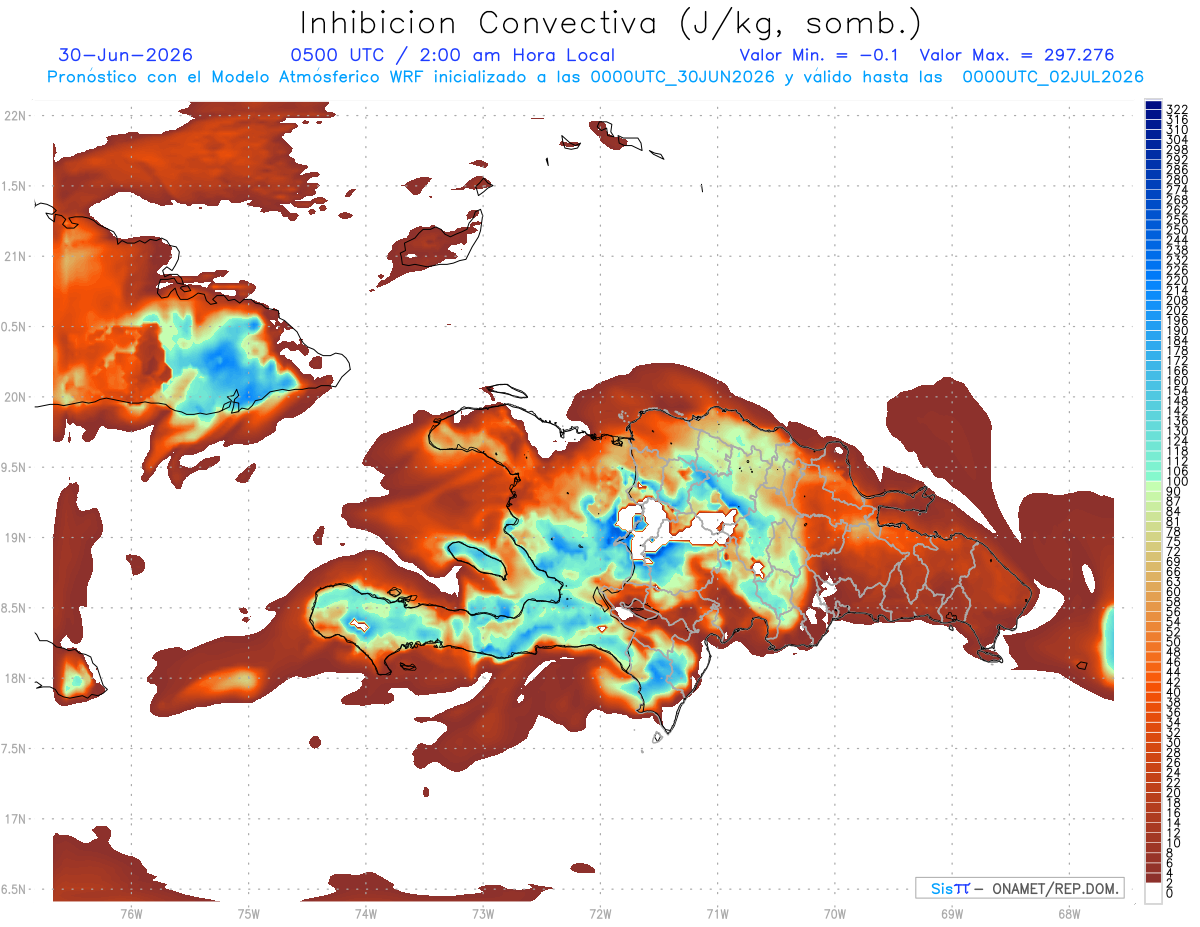Viewport: 1200px width, 927px height.
Task: Click the '160' value on the color scale
Action: point(1176,381)
